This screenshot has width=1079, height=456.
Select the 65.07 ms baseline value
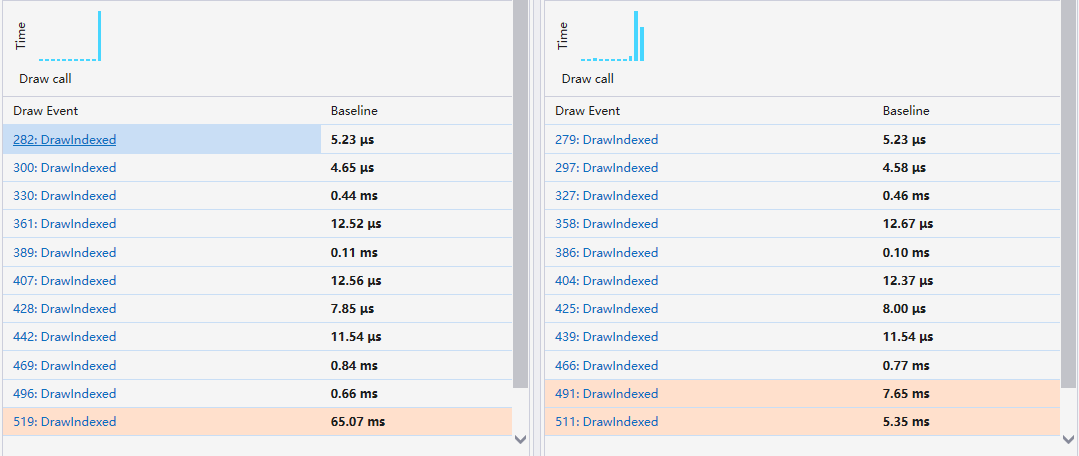pos(359,422)
